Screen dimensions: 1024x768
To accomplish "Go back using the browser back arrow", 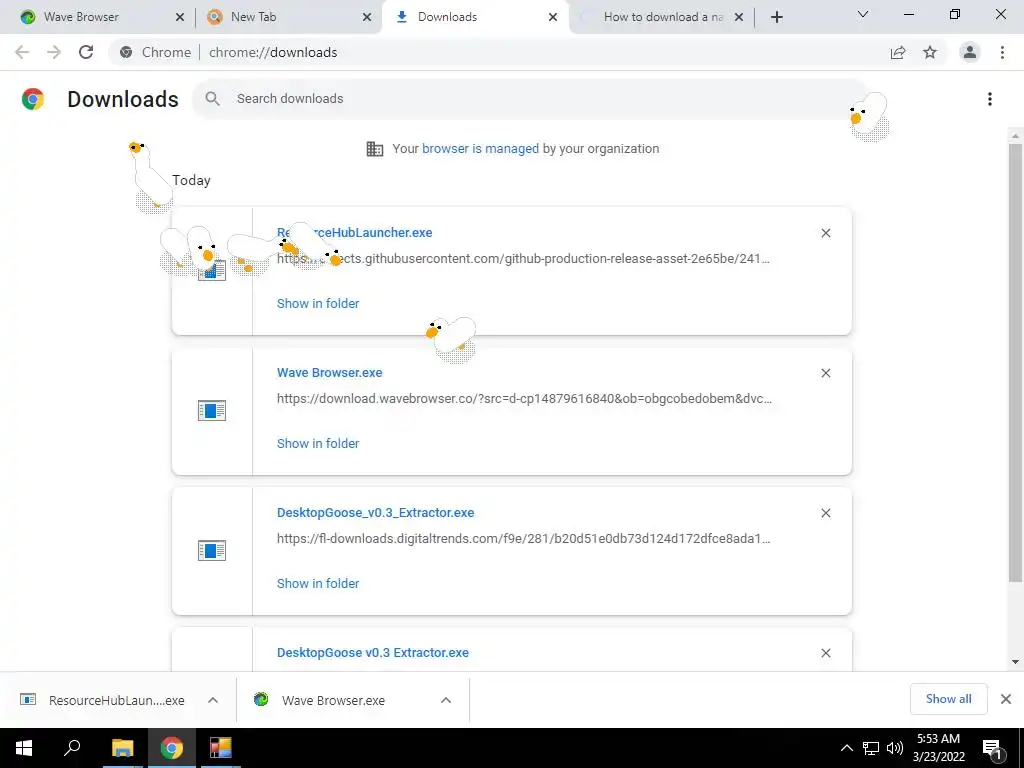I will (22, 52).
